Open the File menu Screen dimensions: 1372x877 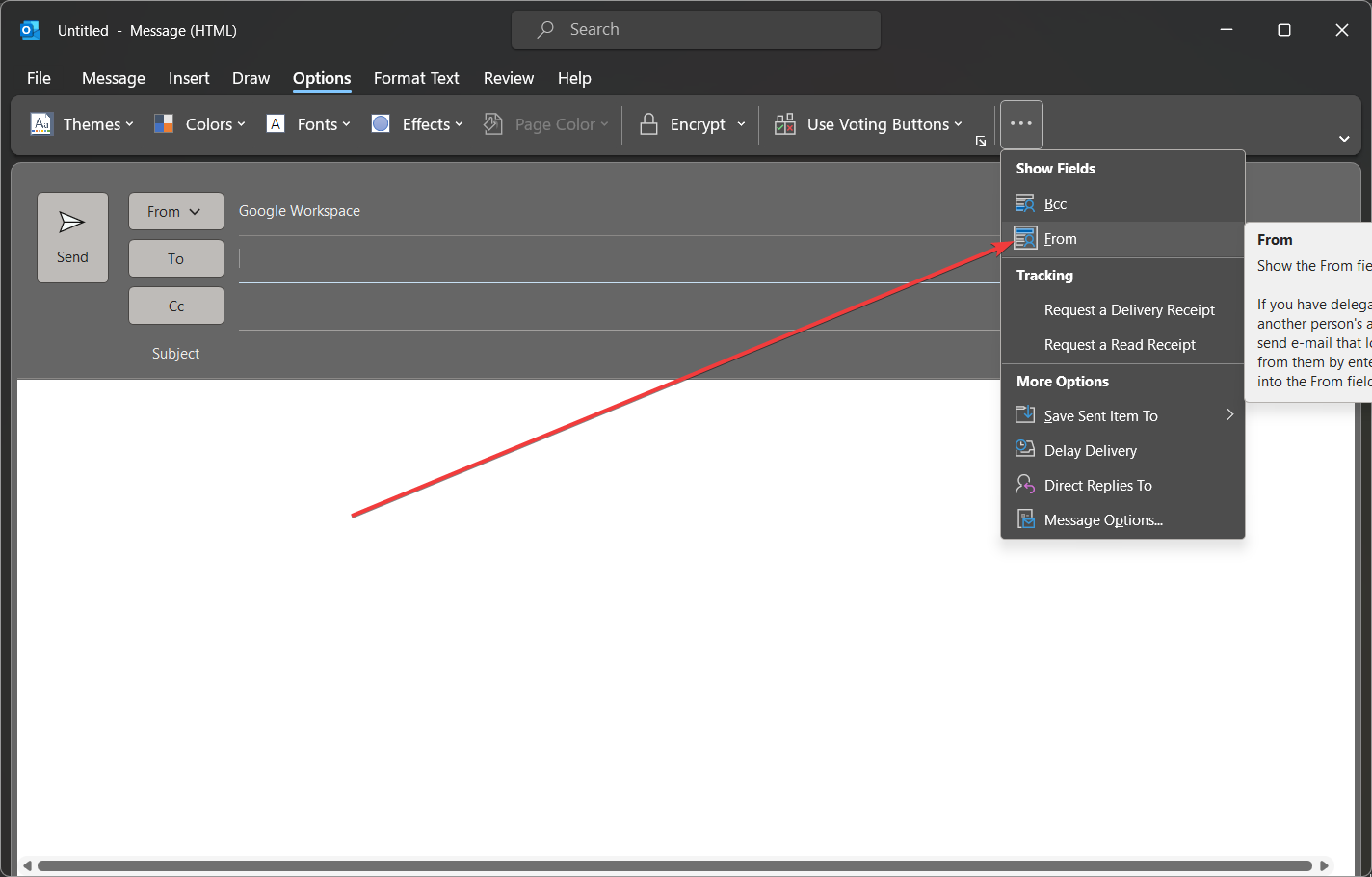pos(39,78)
